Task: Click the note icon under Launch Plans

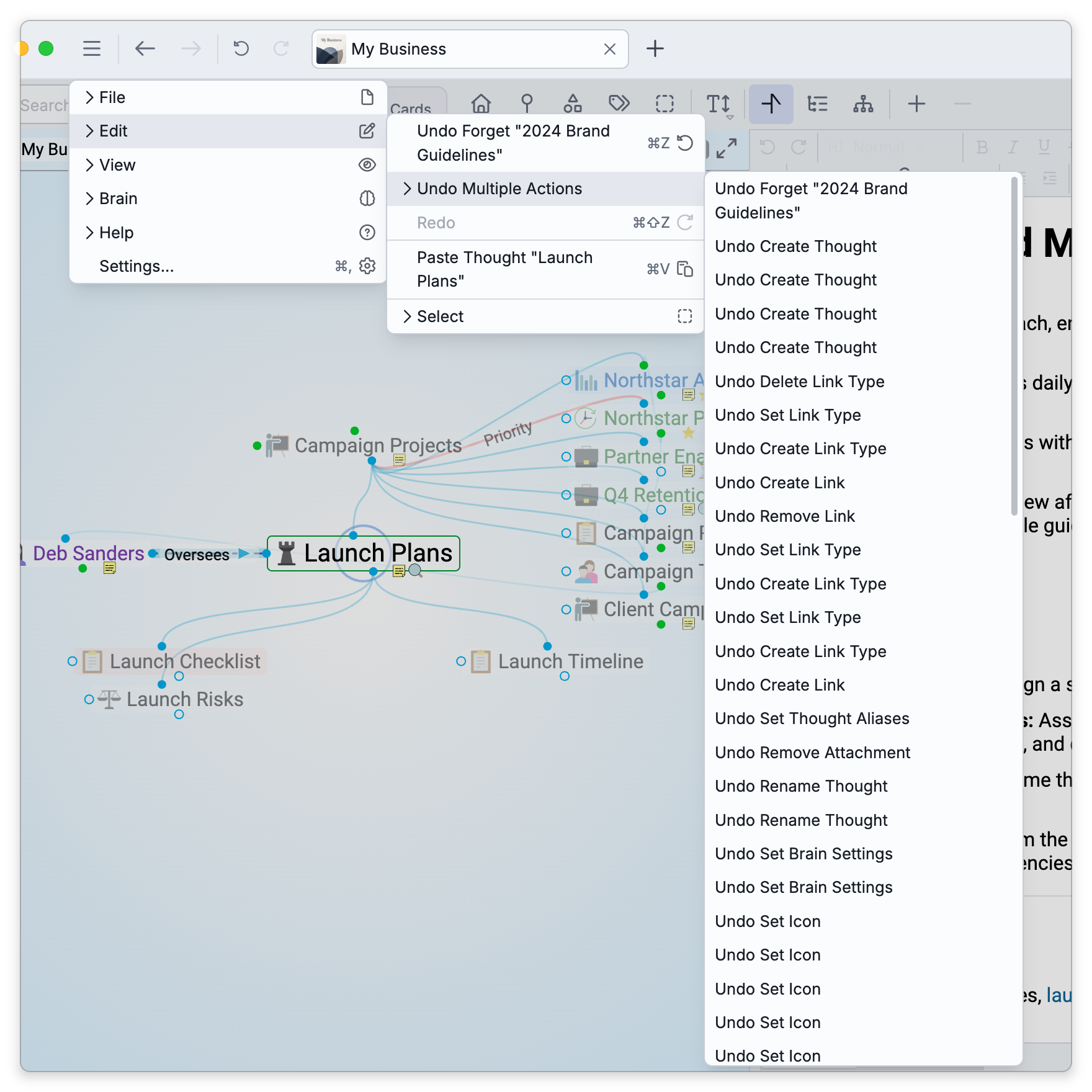Action: pyautogui.click(x=399, y=571)
